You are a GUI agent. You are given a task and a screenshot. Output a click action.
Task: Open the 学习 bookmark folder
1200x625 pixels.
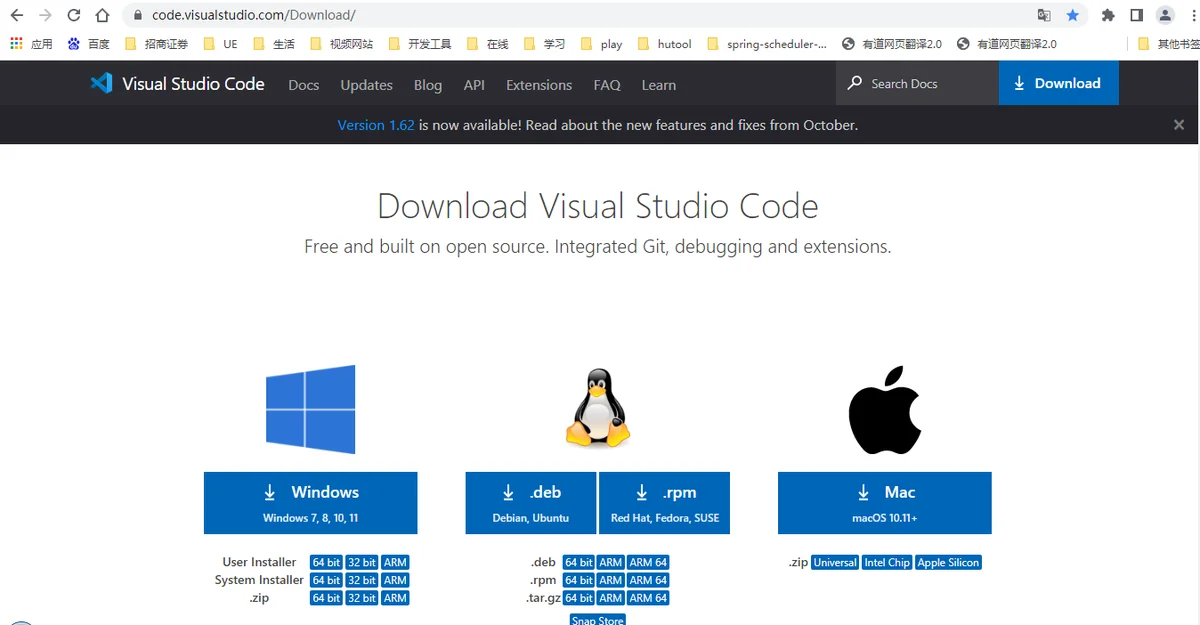tap(545, 44)
